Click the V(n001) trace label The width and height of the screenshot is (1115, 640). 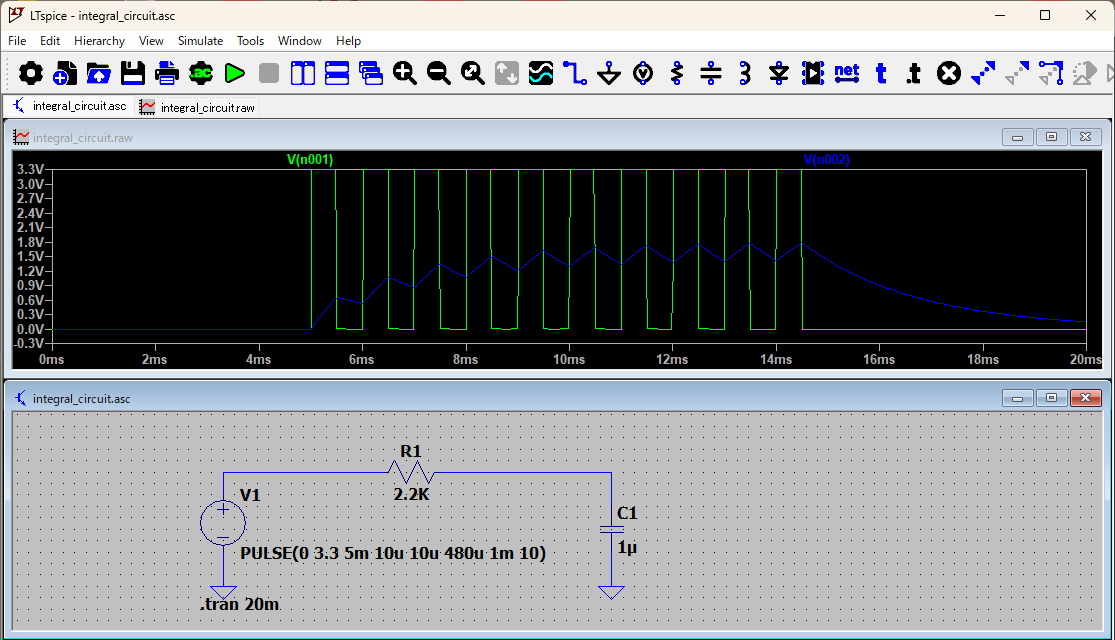310,159
